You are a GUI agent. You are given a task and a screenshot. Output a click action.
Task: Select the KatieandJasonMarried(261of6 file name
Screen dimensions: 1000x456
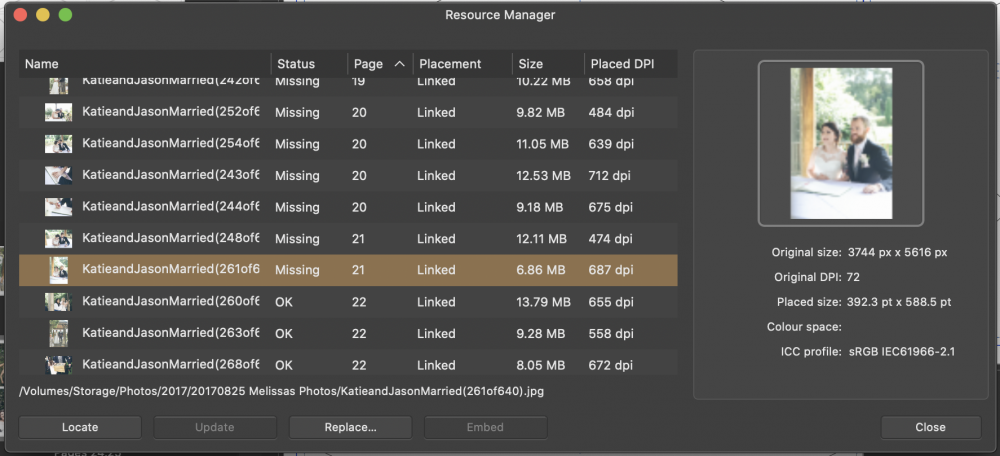click(x=171, y=270)
